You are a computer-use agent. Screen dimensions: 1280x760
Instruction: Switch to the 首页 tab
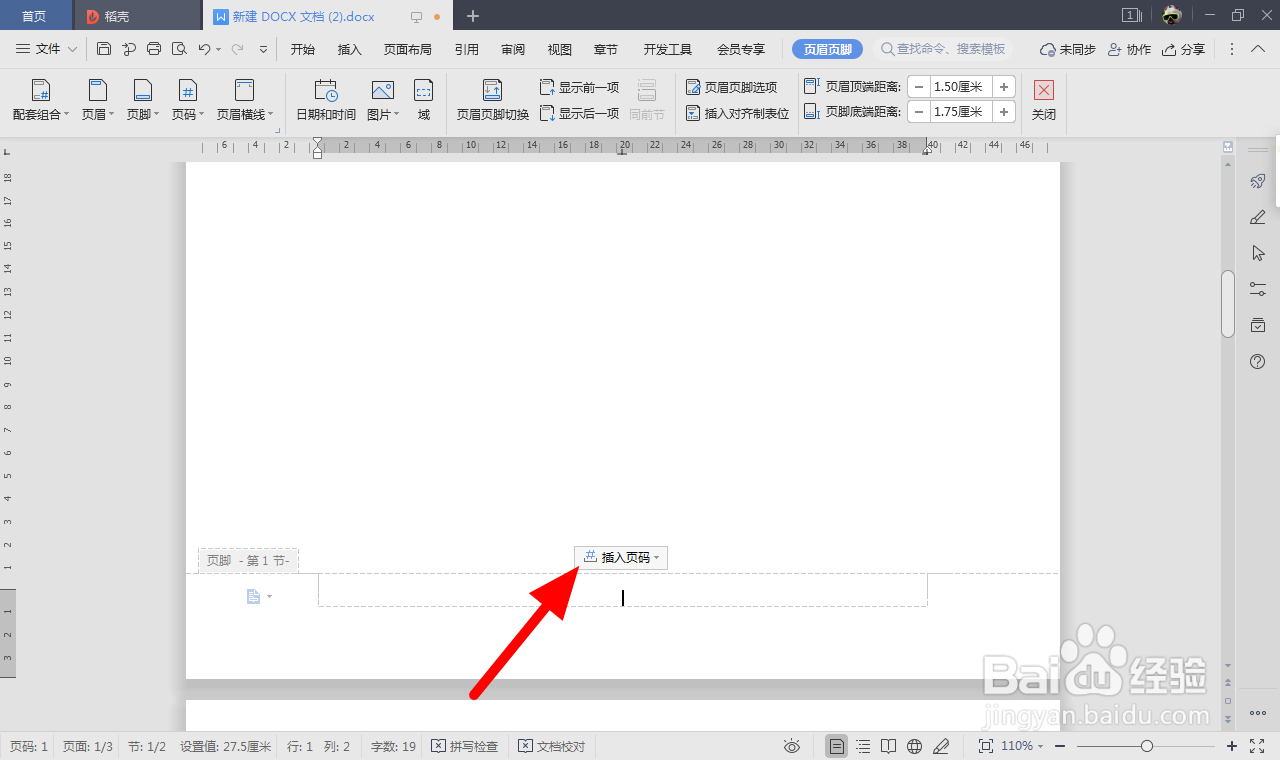(35, 16)
